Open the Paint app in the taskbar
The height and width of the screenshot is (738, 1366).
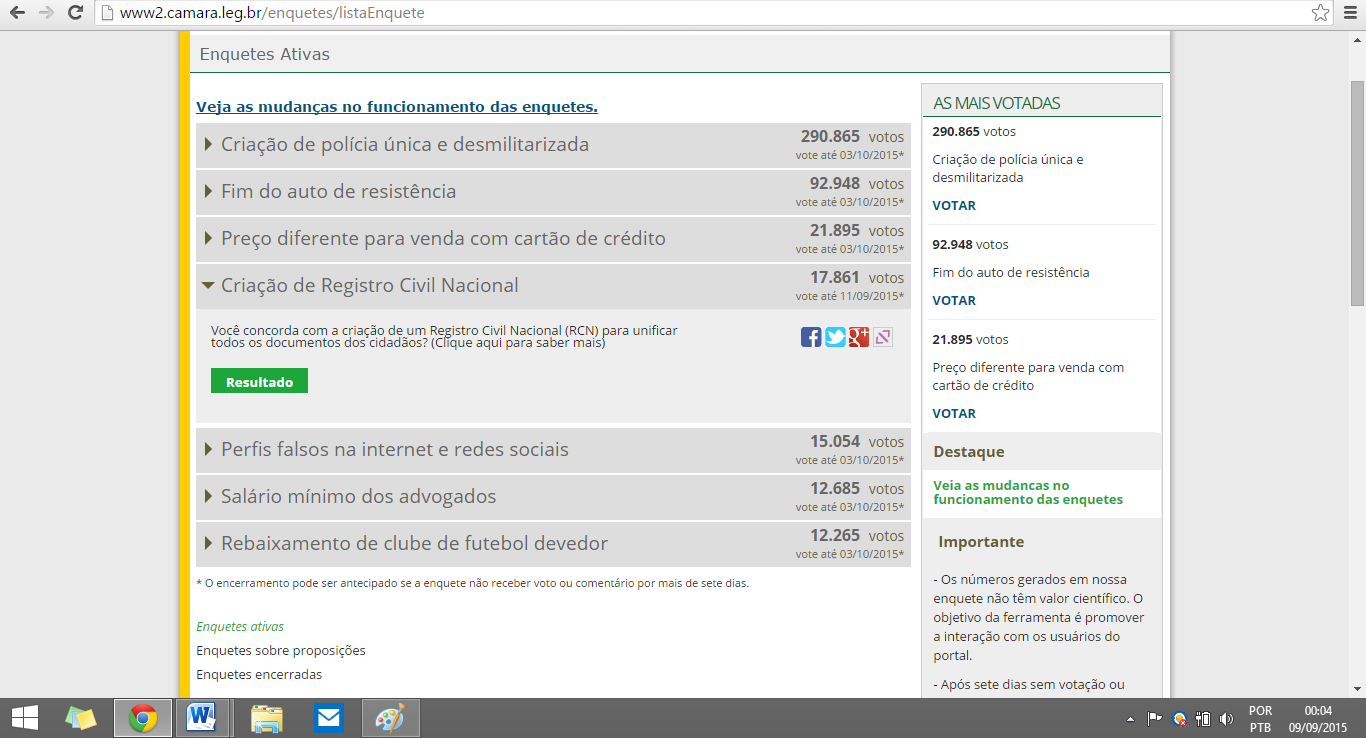click(x=390, y=718)
